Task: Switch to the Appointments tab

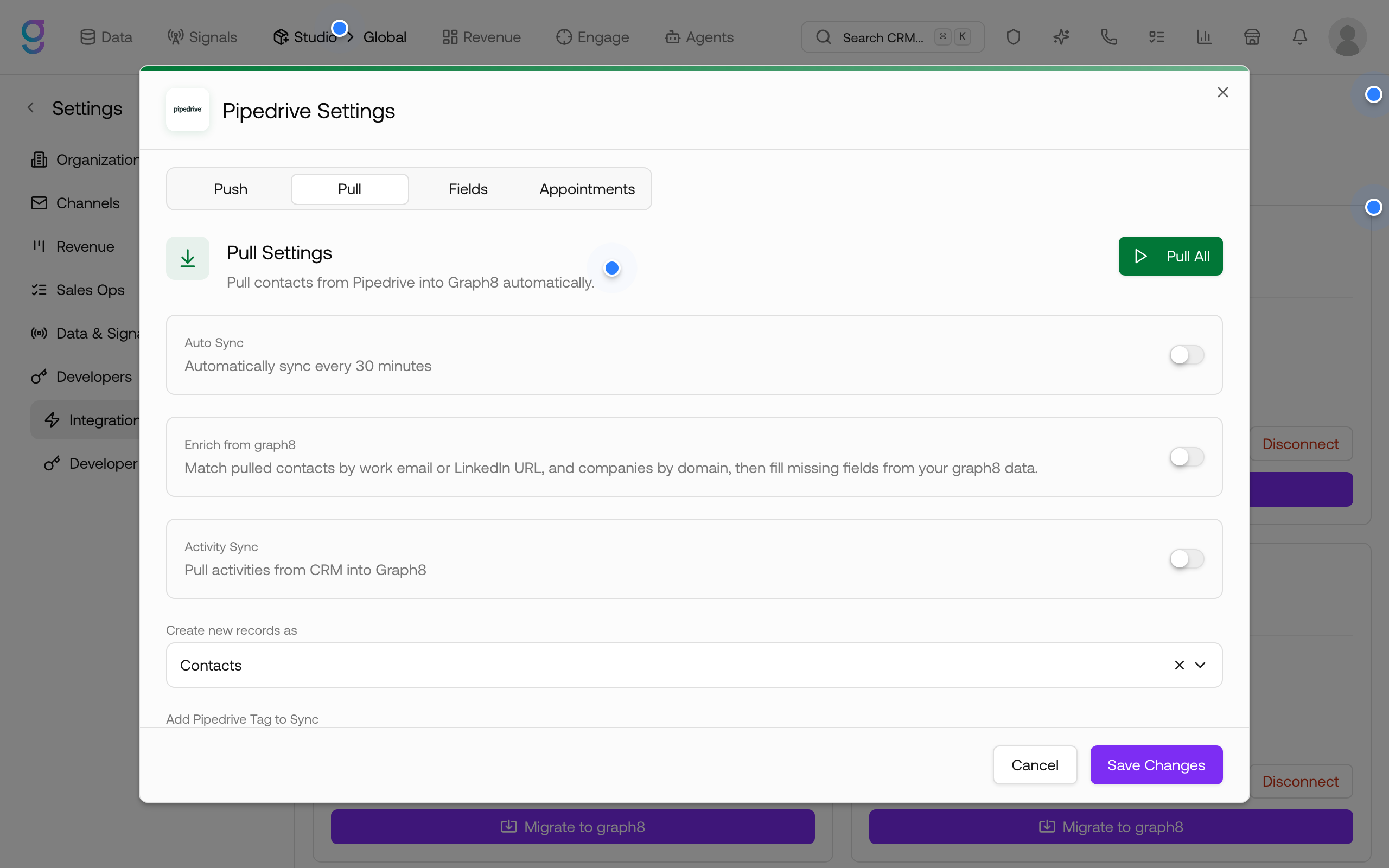Action: coord(587,189)
